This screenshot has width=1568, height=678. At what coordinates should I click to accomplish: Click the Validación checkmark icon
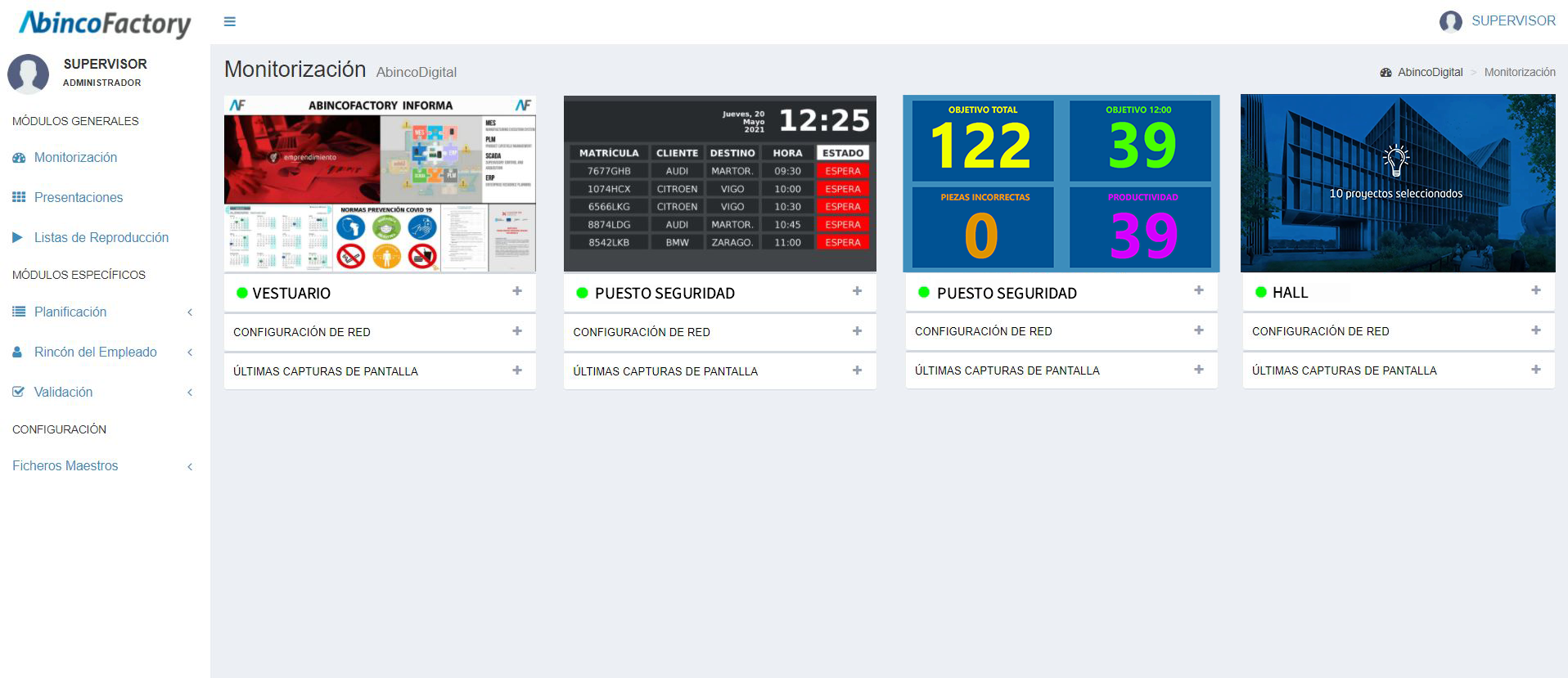click(x=19, y=392)
